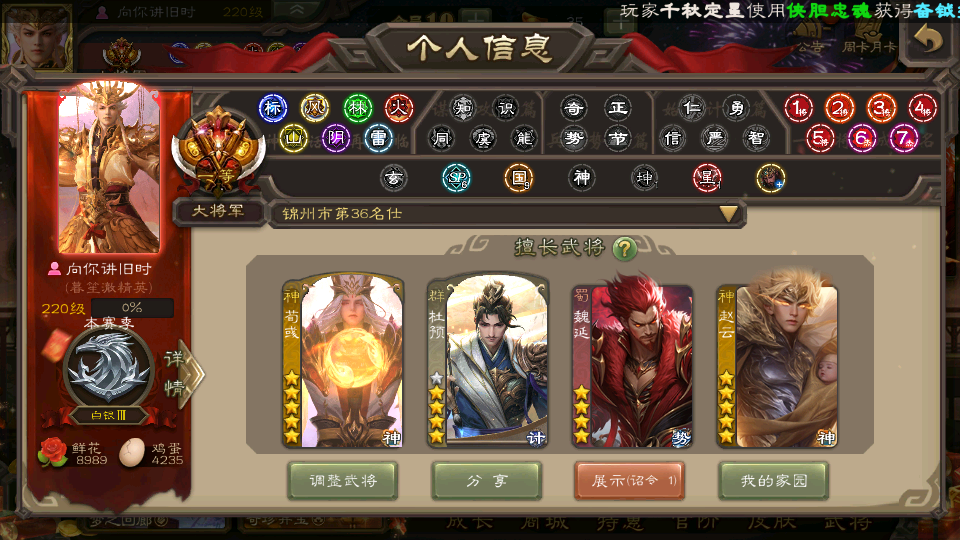Tap the red 星 badge icon
The image size is (960, 540).
click(707, 178)
